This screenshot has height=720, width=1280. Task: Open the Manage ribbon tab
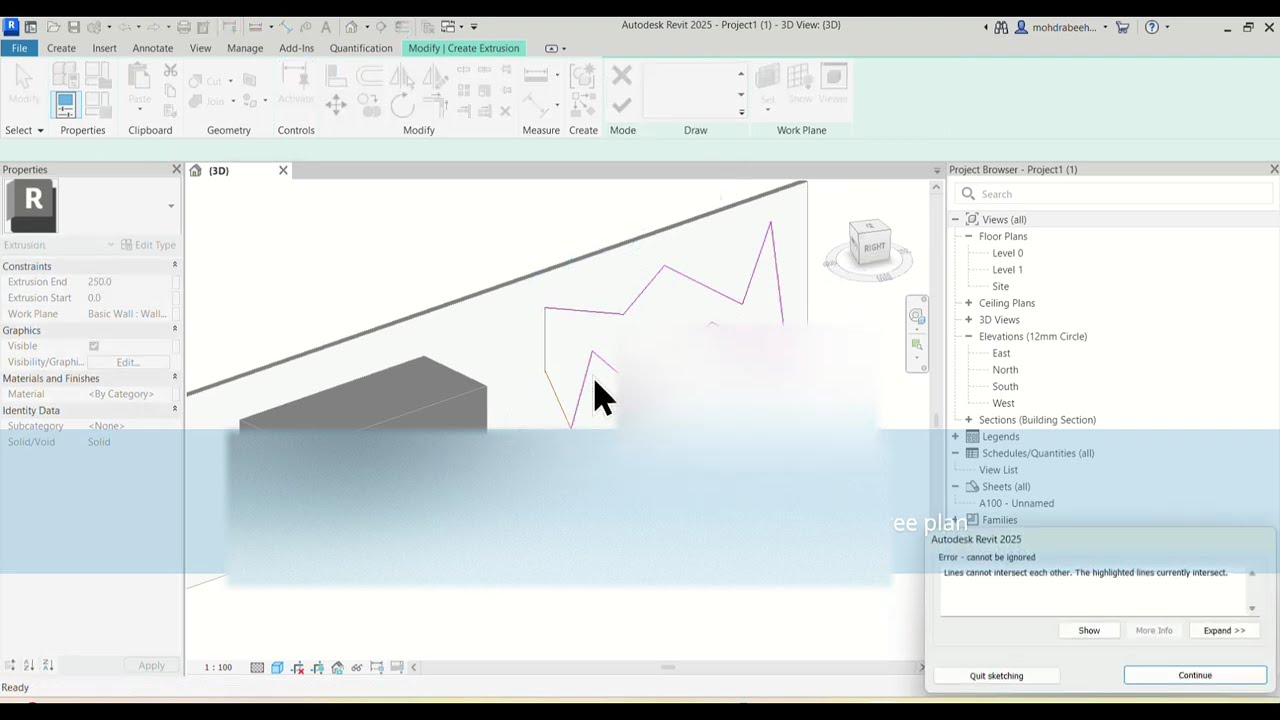point(245,48)
